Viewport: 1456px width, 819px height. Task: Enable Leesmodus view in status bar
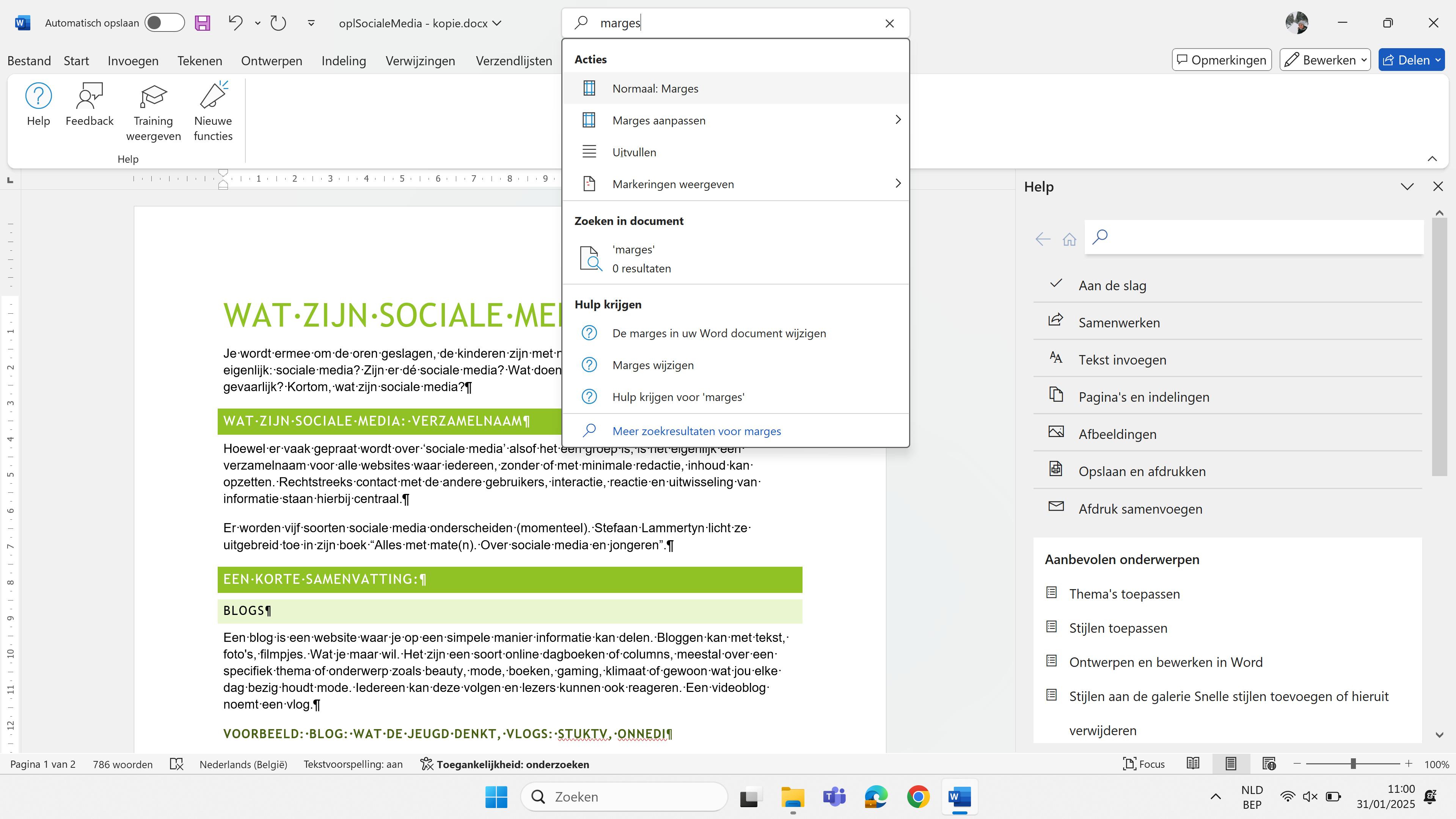[1193, 764]
